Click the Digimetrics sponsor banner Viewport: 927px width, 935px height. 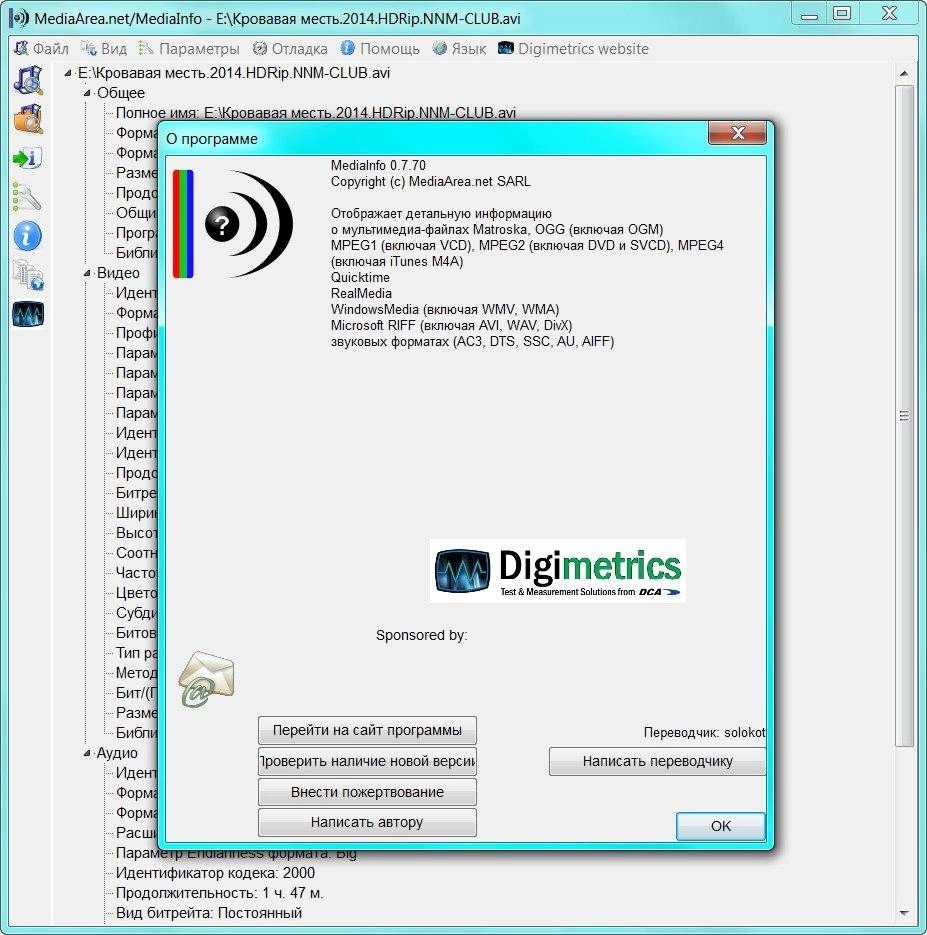(x=558, y=571)
